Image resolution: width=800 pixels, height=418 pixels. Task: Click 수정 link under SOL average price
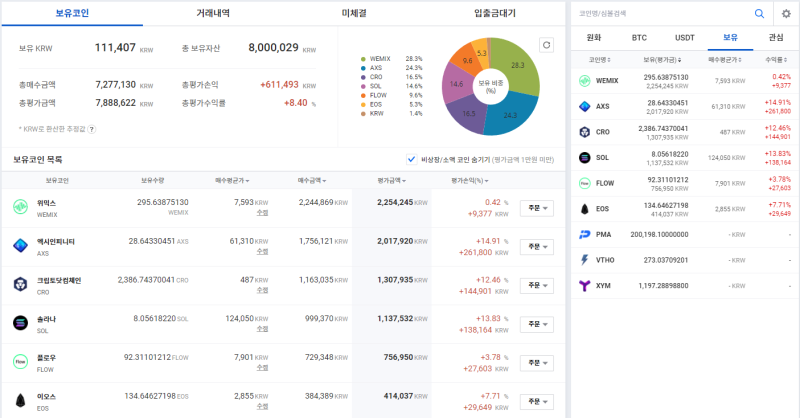(262, 329)
